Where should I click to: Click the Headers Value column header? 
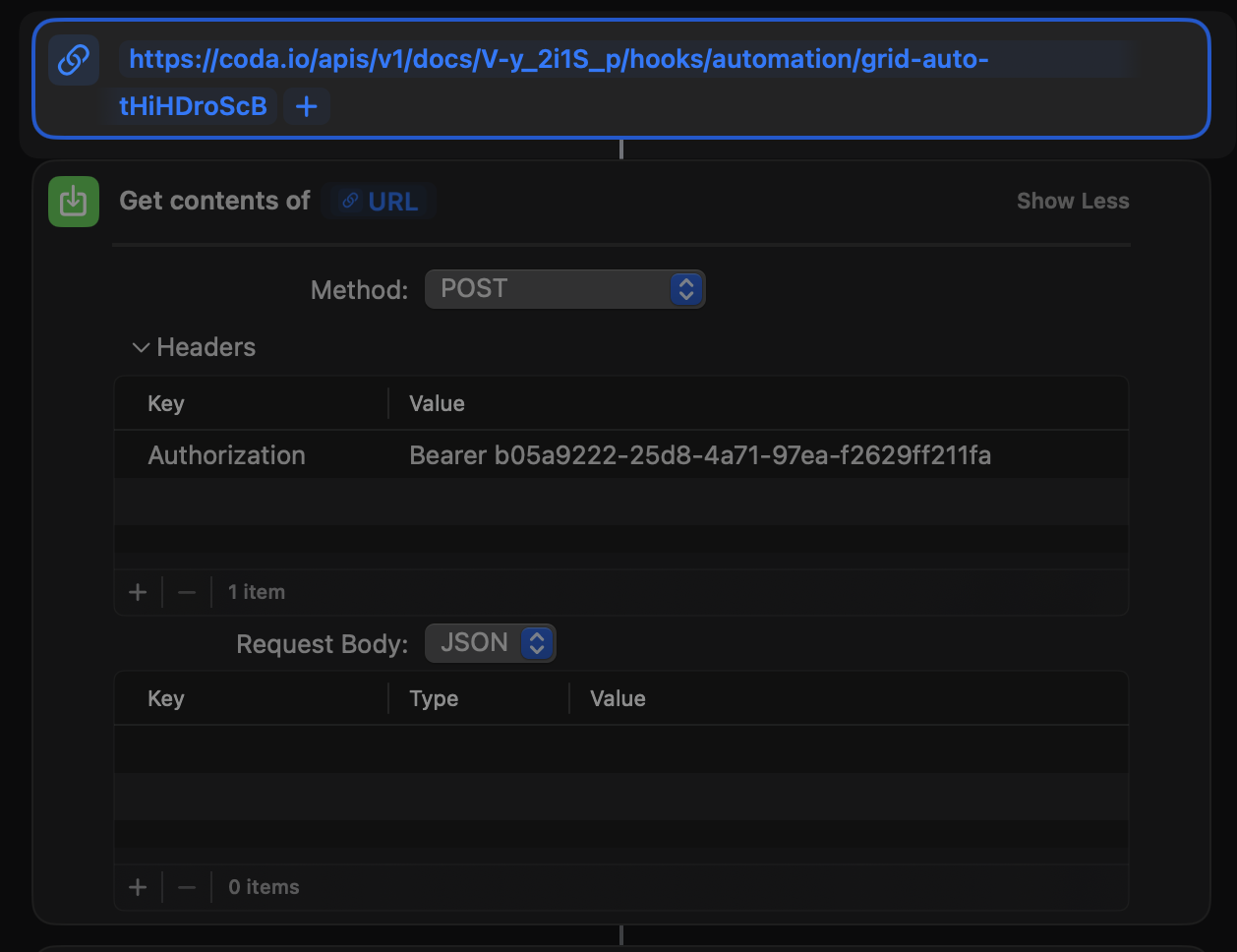pyautogui.click(x=437, y=403)
